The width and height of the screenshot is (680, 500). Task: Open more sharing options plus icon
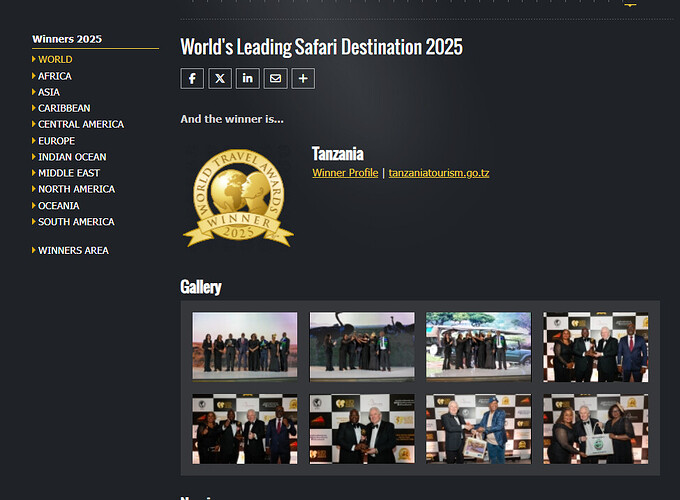(x=303, y=78)
